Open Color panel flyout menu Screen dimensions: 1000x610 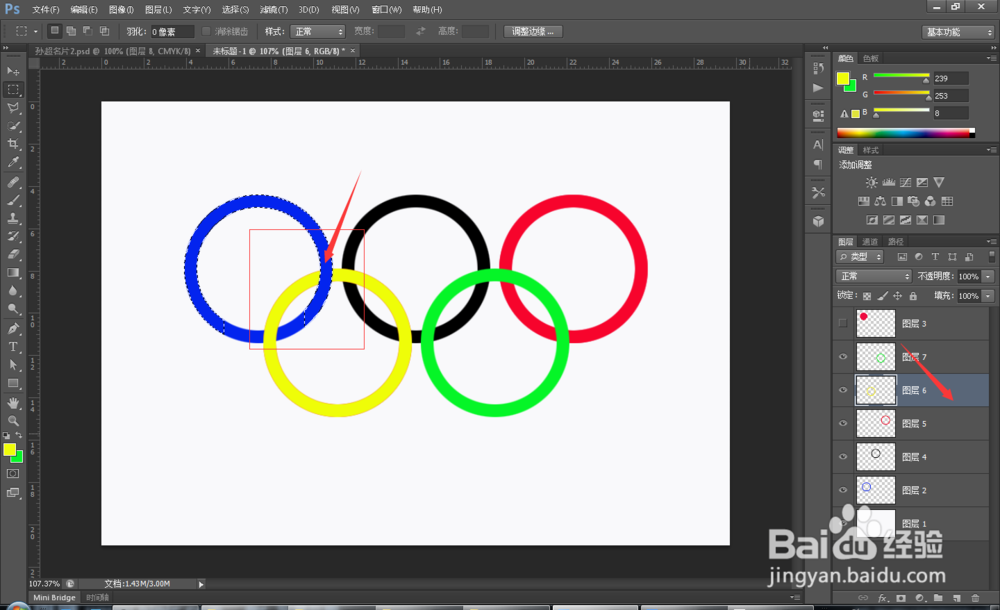click(x=990, y=58)
